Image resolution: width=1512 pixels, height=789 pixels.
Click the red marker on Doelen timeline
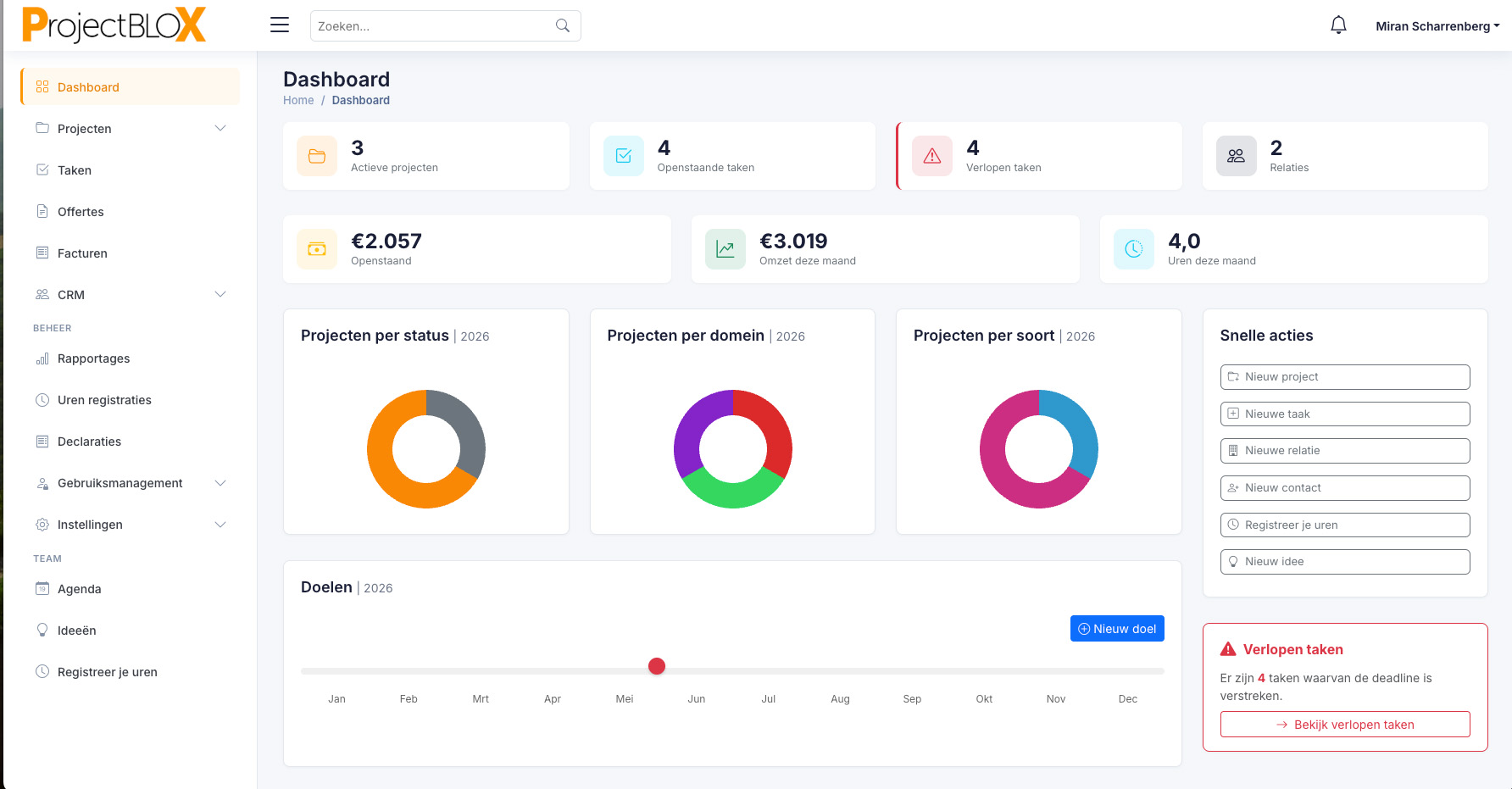click(657, 666)
